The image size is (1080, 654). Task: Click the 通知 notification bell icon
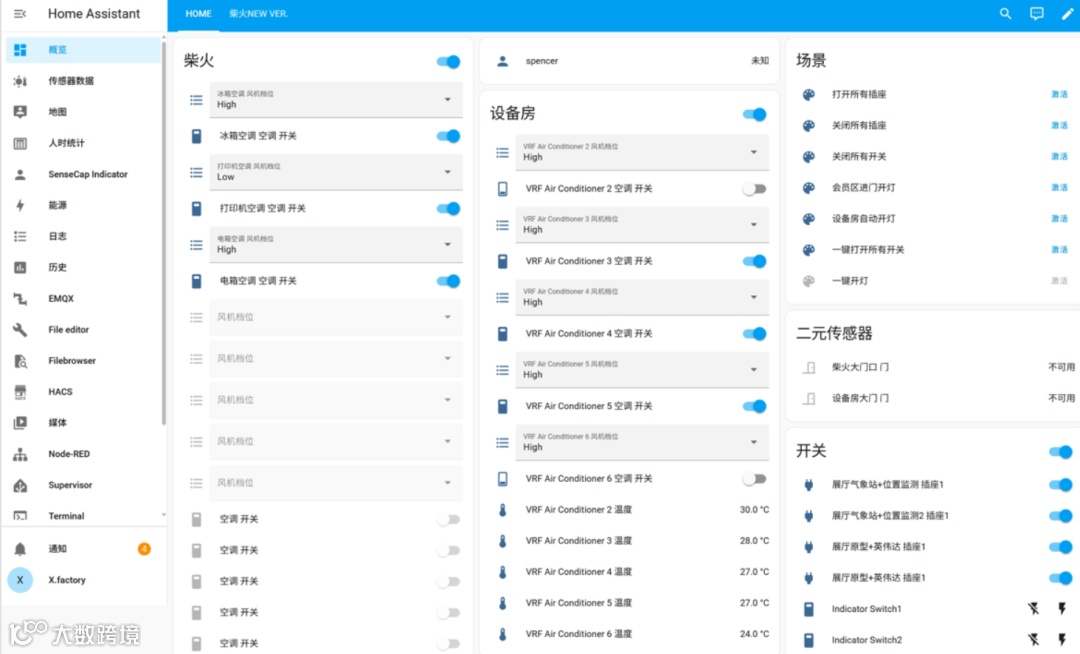coord(20,549)
